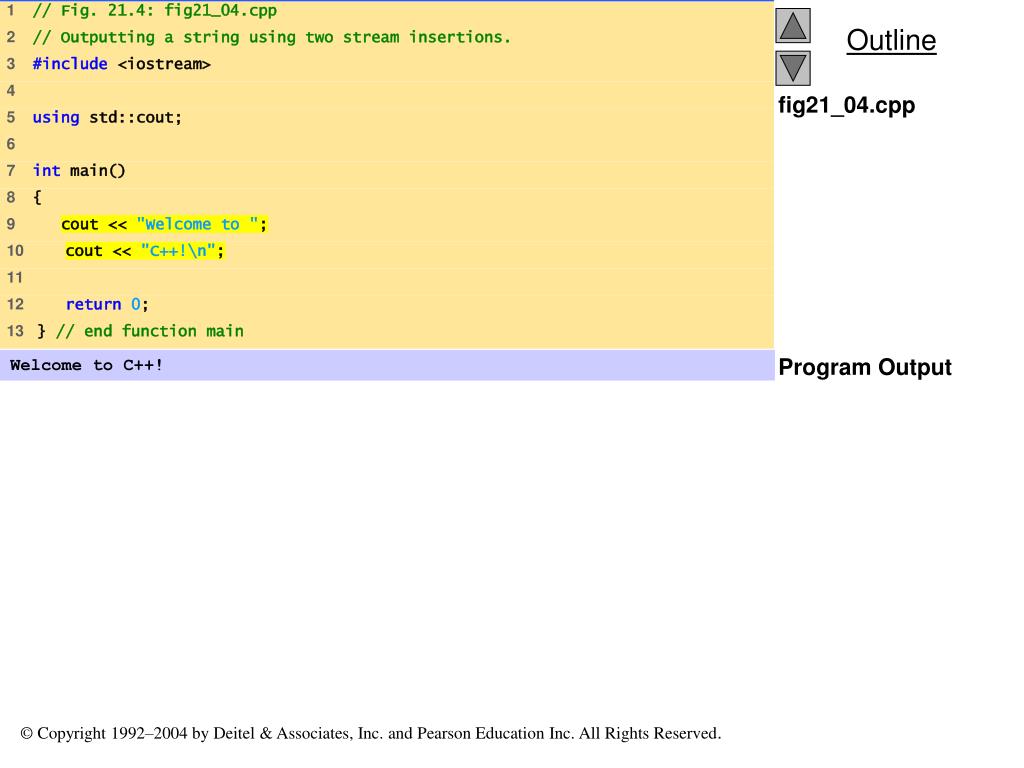Click the output text 'Welcome to C++!'
Screen dimensions: 1024x768
[86, 365]
